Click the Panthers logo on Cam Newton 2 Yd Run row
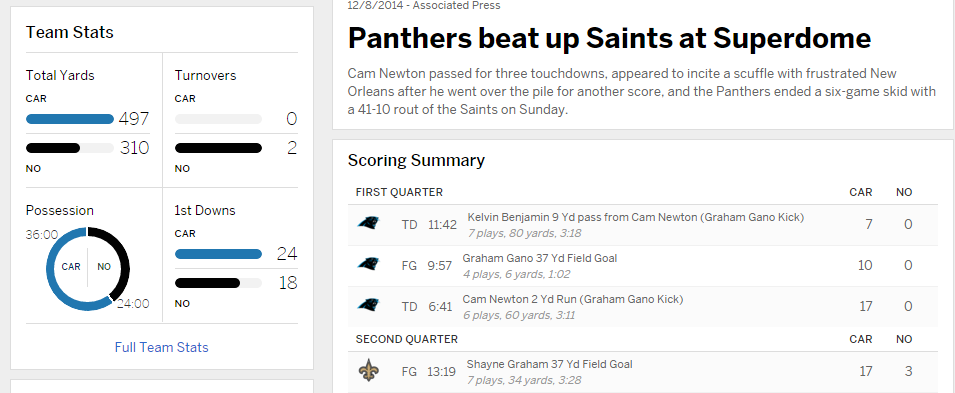The width and height of the screenshot is (955, 393). click(368, 305)
